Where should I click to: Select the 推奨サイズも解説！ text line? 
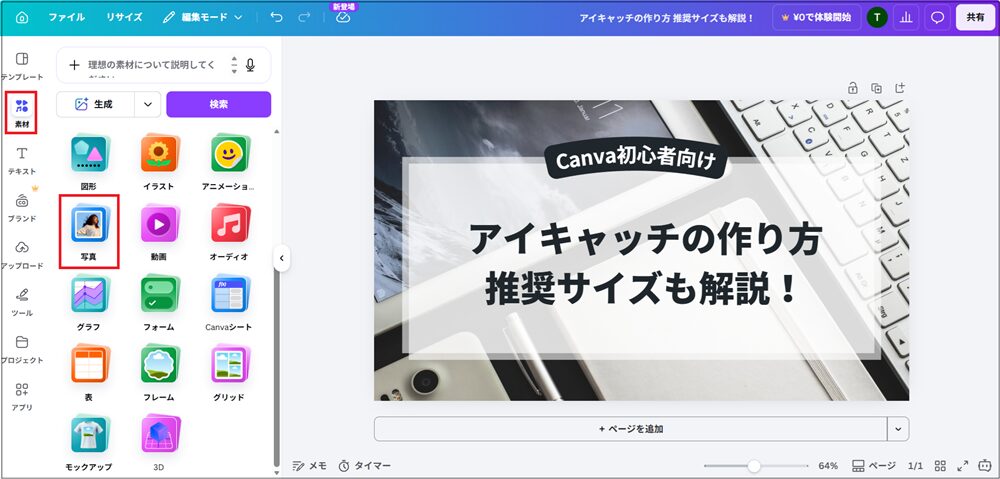tap(642, 290)
